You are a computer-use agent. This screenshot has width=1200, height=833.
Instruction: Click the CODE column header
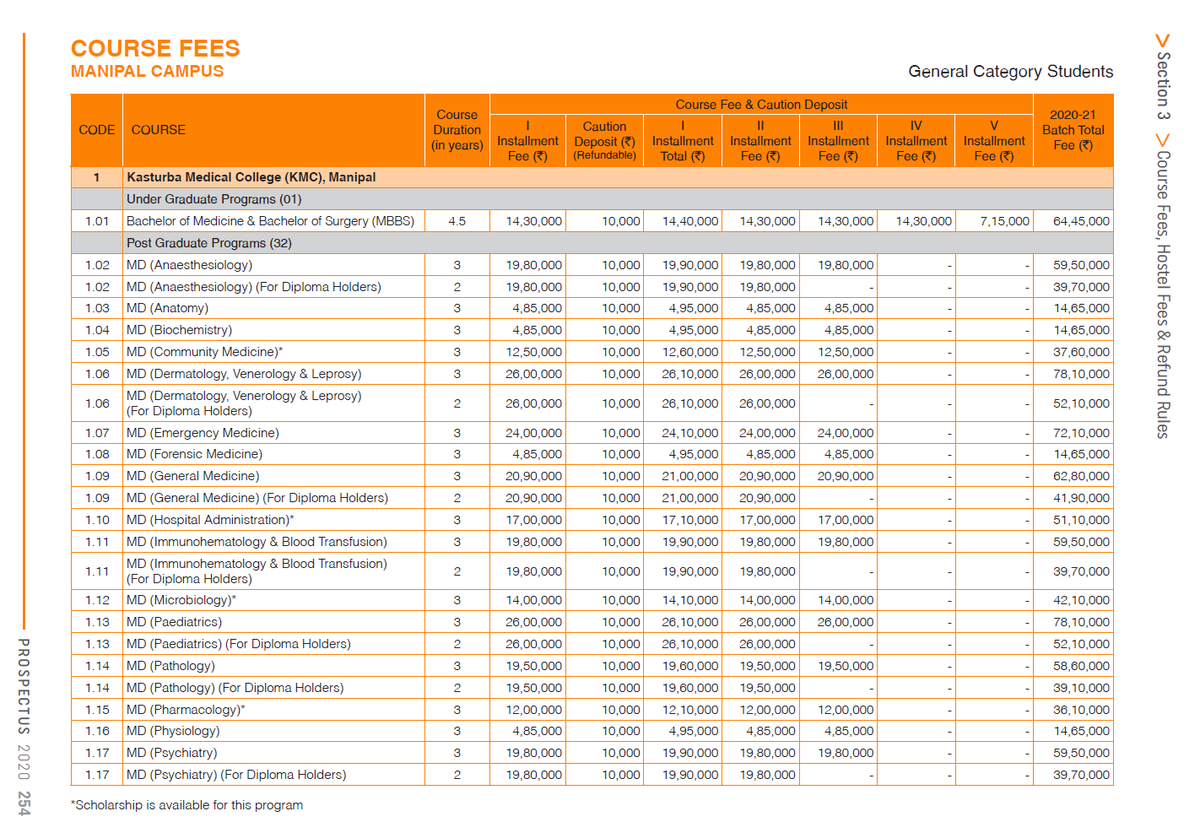click(97, 130)
